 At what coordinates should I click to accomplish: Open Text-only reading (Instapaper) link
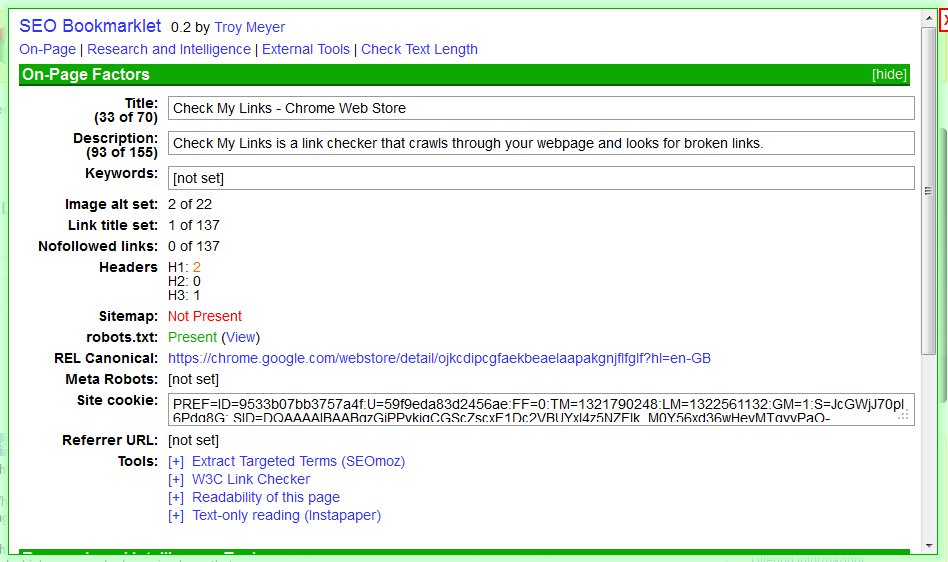(287, 516)
